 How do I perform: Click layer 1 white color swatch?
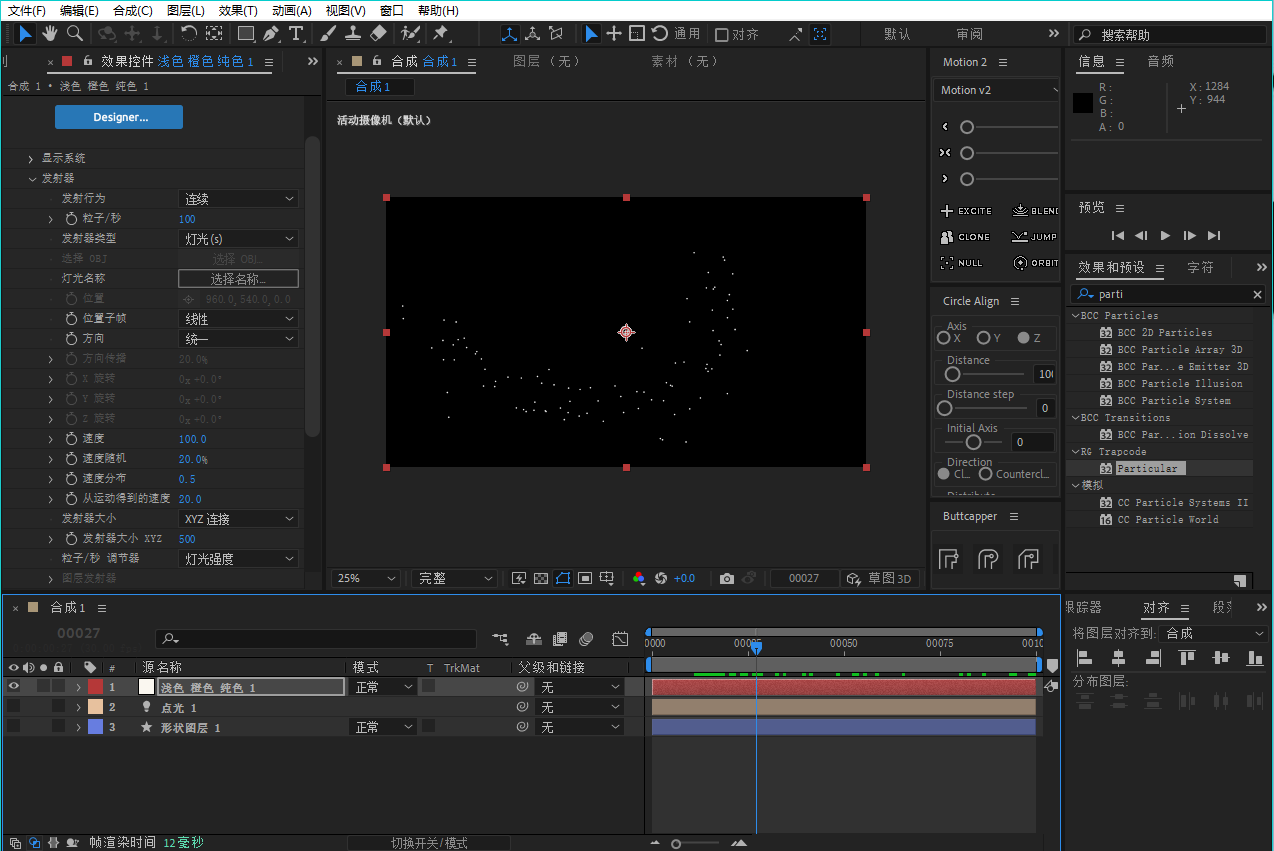coord(146,687)
